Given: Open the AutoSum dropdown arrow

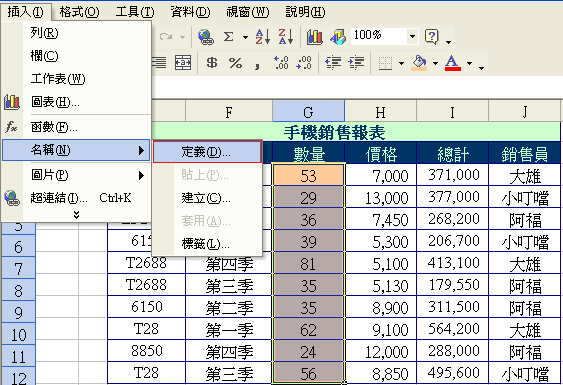Looking at the screenshot, I should pos(245,37).
